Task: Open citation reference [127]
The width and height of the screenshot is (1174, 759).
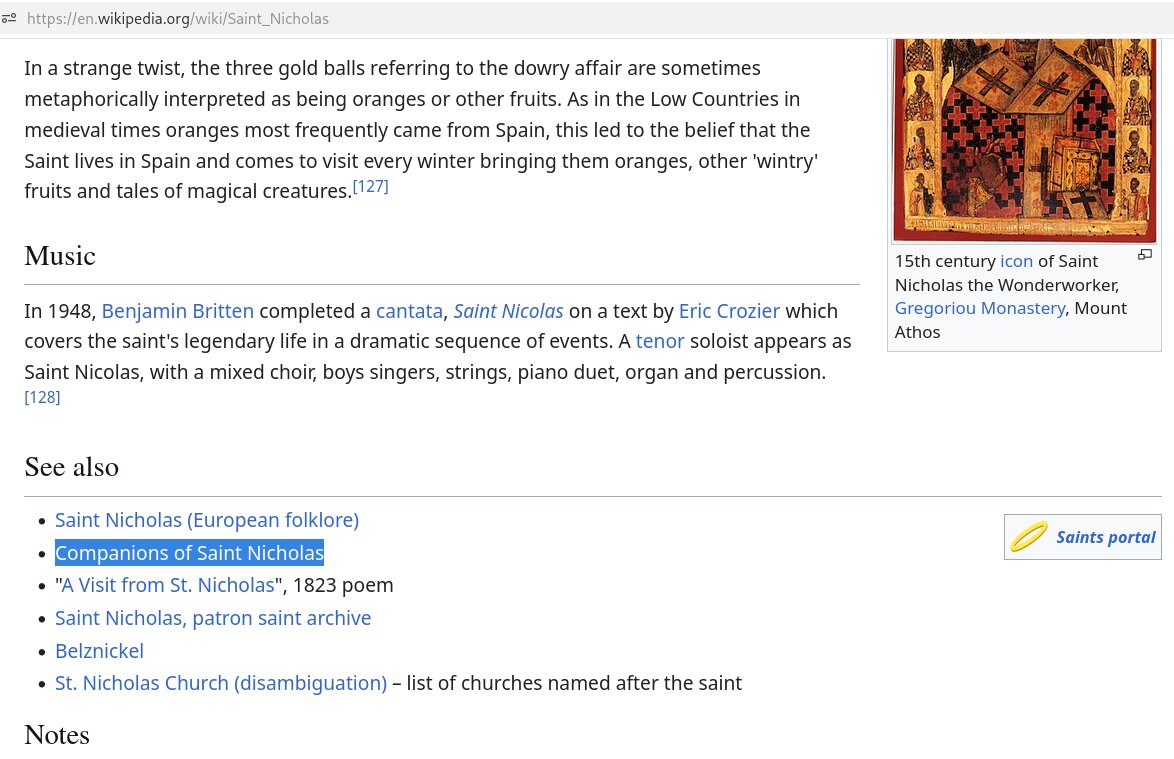Action: 370,187
